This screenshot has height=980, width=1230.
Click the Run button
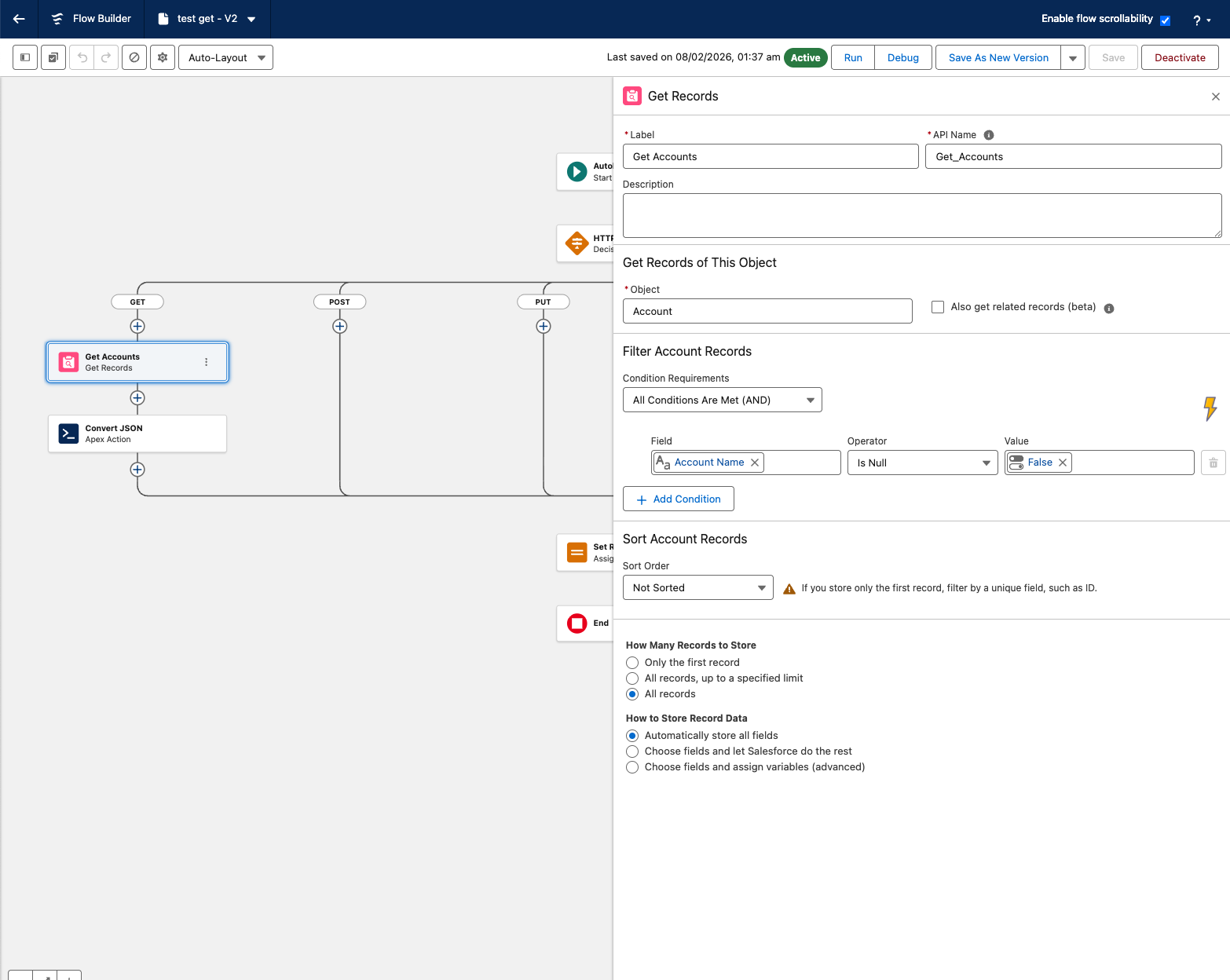click(853, 57)
